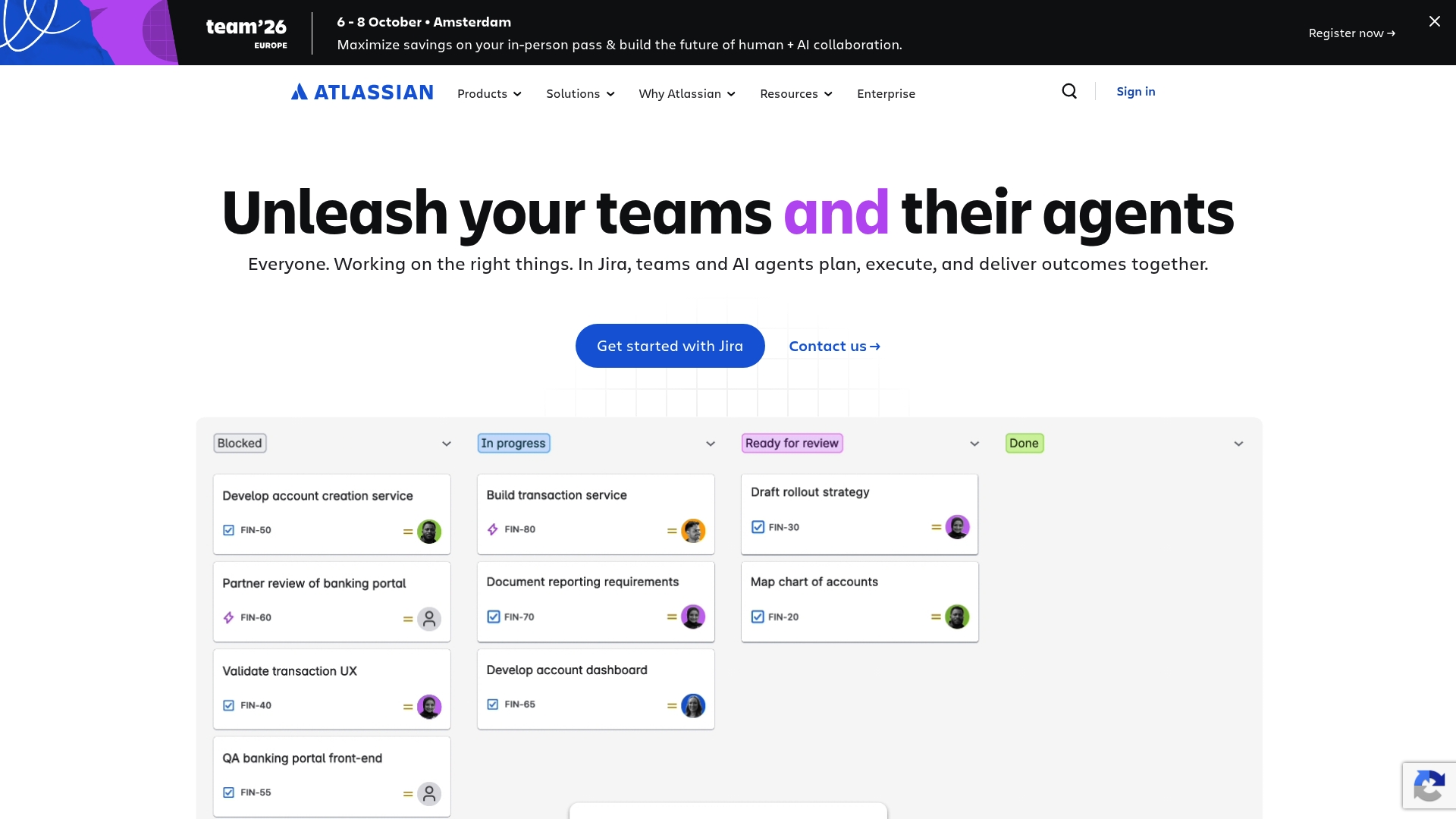Expand the Resources dropdown menu
The image size is (1456, 819).
(x=796, y=93)
